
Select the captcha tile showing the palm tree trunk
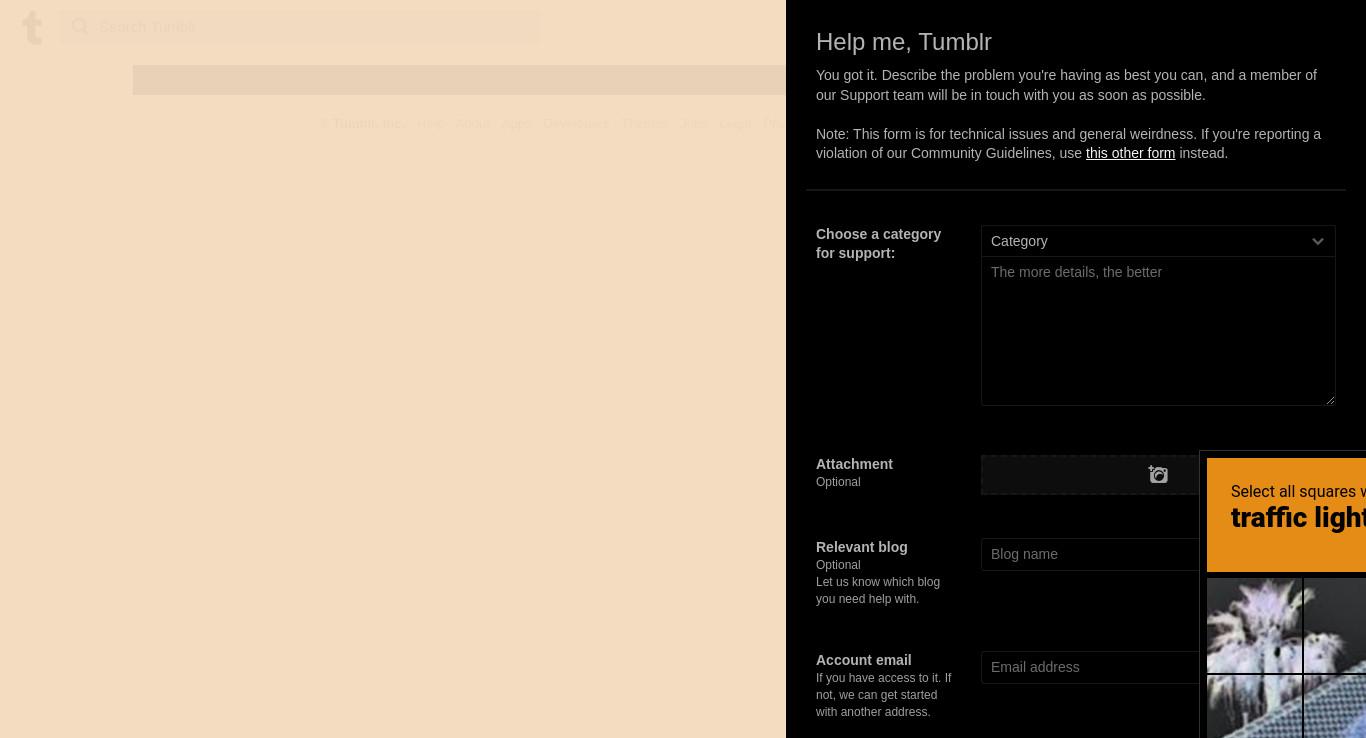pos(1254,707)
